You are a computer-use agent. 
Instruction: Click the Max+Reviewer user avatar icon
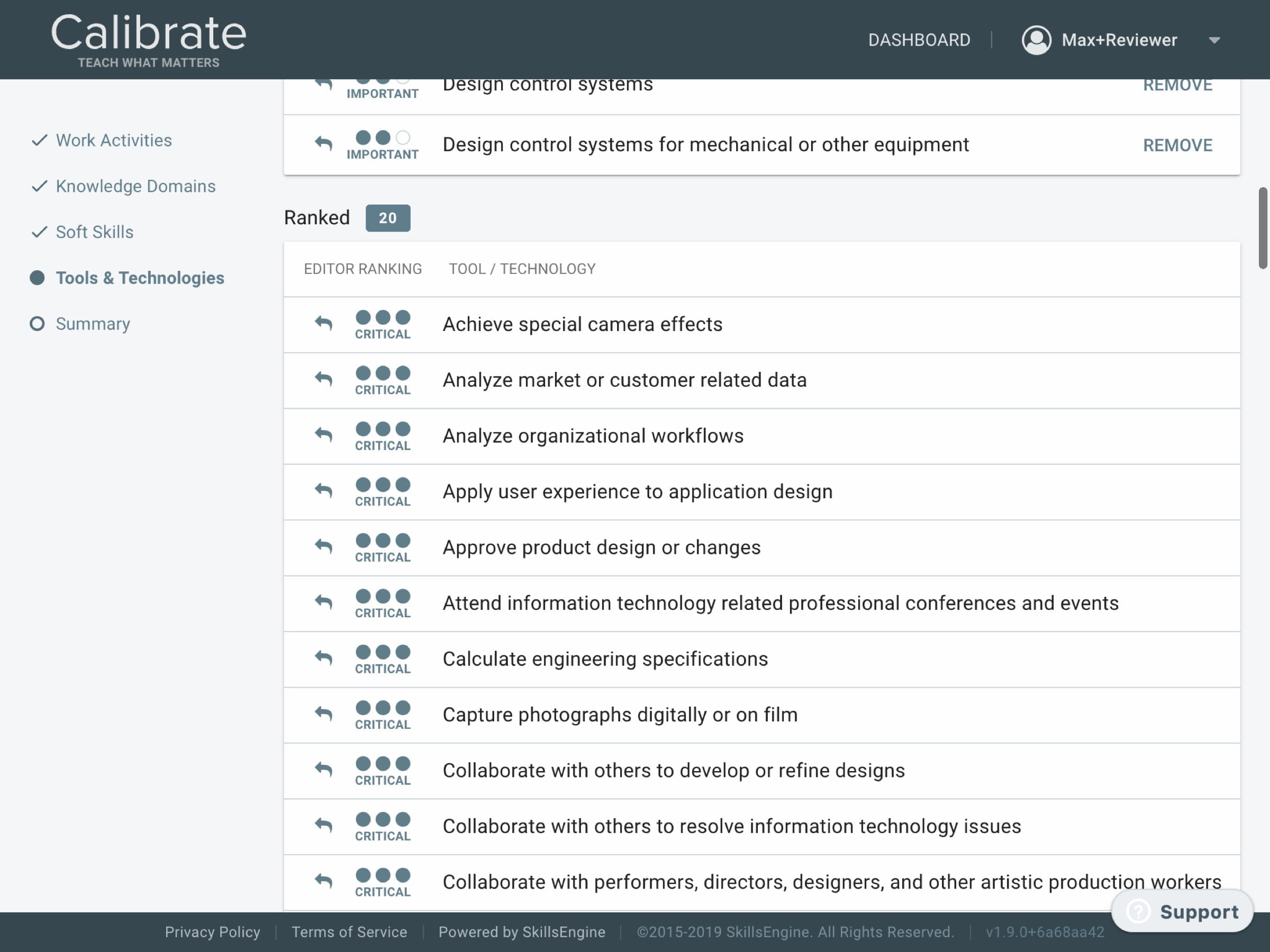(1036, 40)
